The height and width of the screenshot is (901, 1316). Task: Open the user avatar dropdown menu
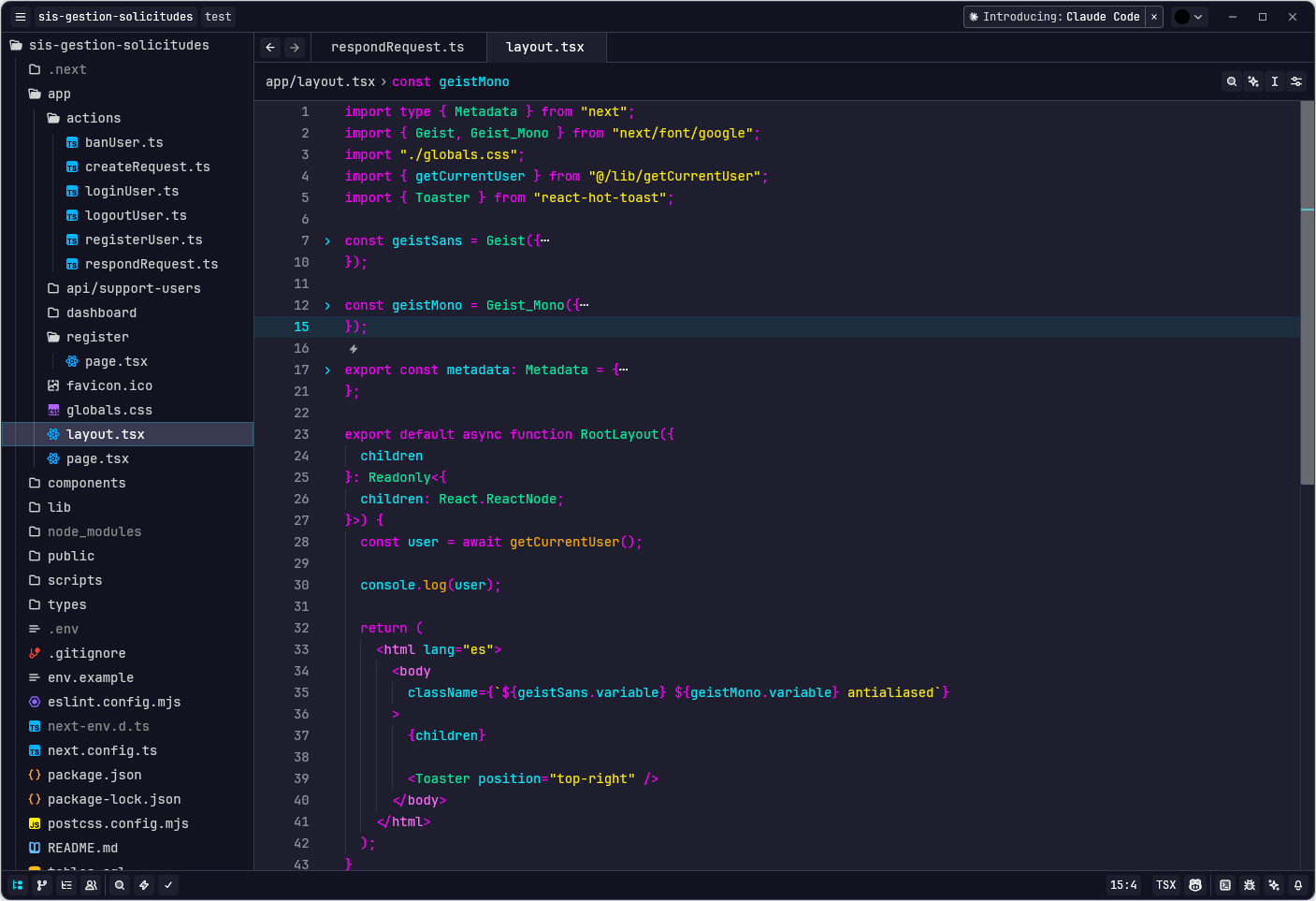click(1190, 17)
